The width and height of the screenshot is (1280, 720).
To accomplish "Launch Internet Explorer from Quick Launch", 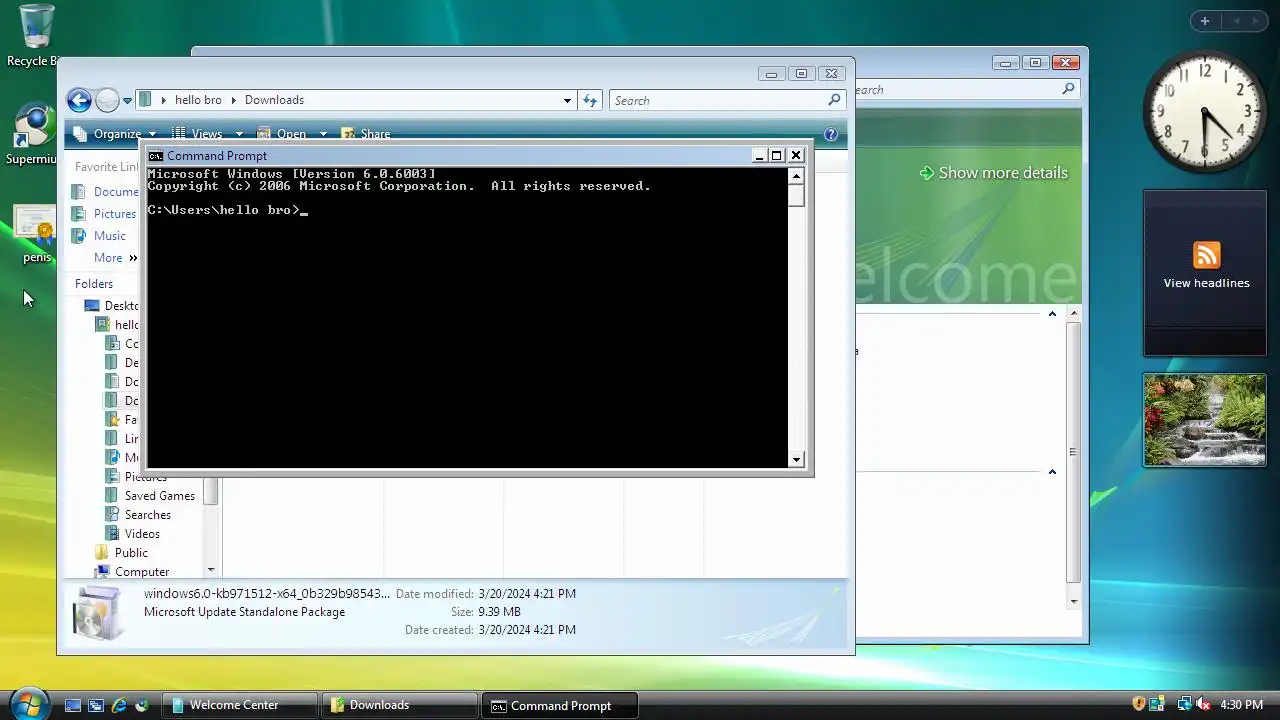I will coord(119,705).
